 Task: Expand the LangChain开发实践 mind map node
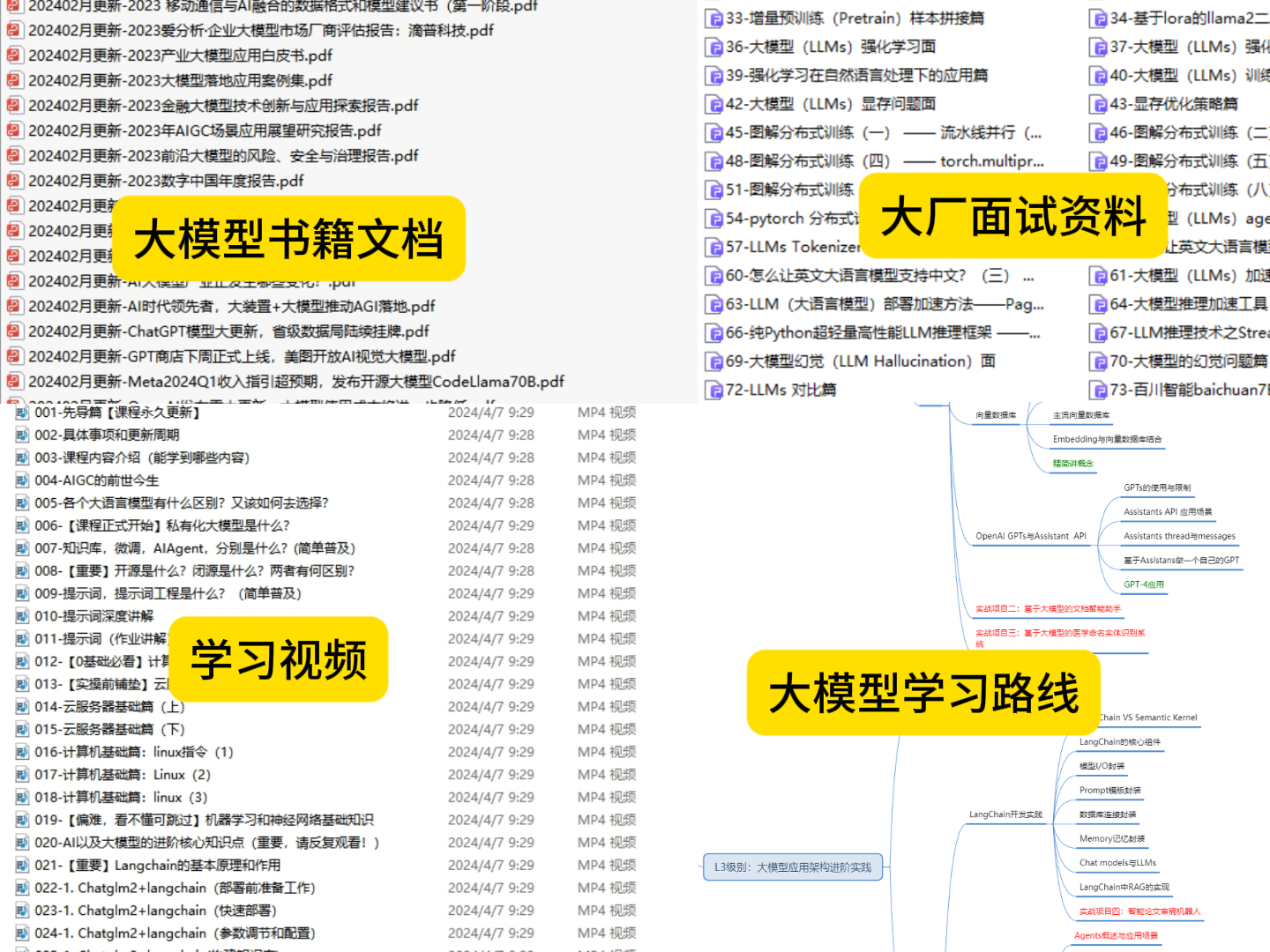tap(1005, 814)
